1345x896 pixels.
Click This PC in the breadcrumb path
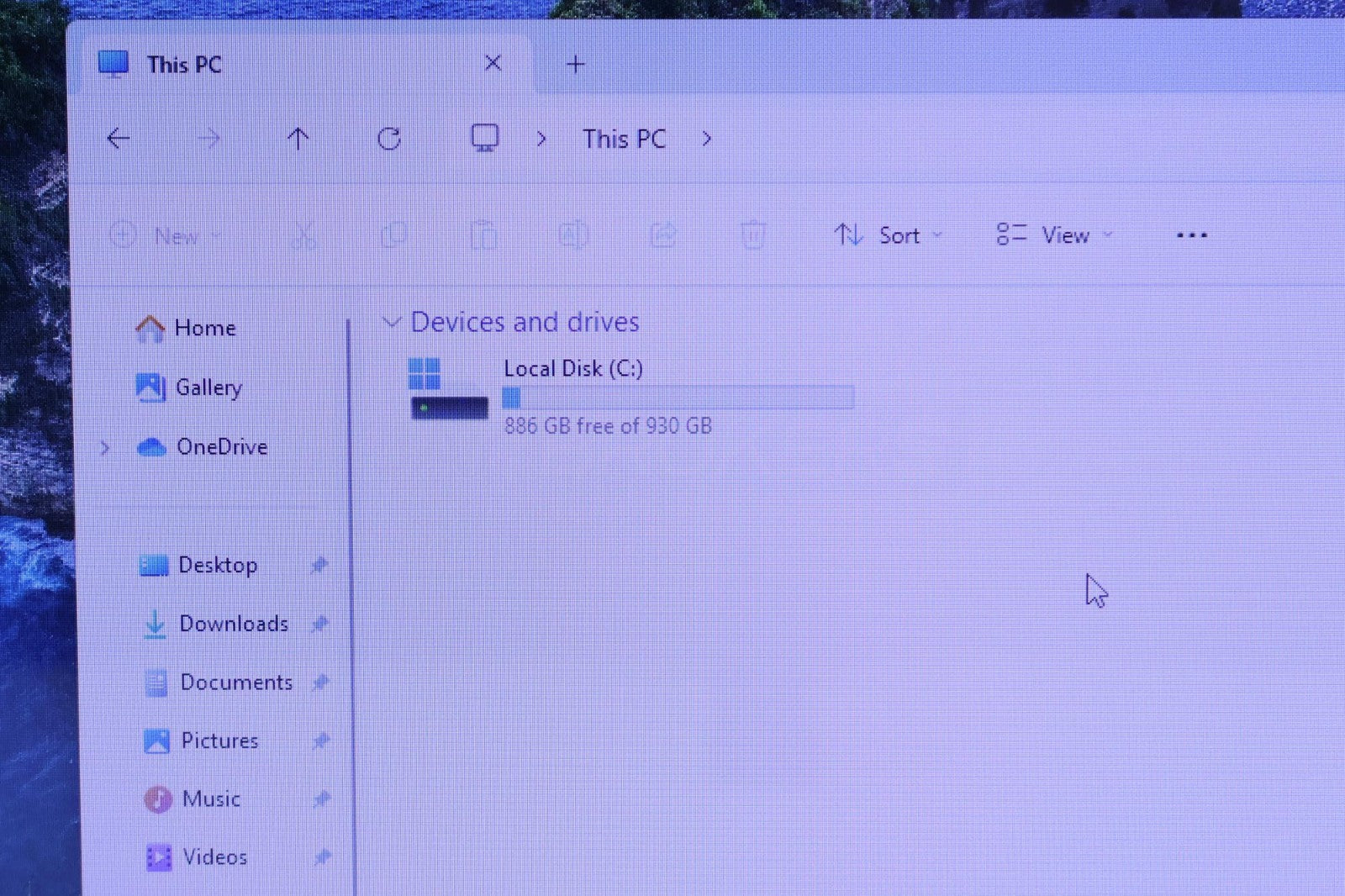point(624,139)
